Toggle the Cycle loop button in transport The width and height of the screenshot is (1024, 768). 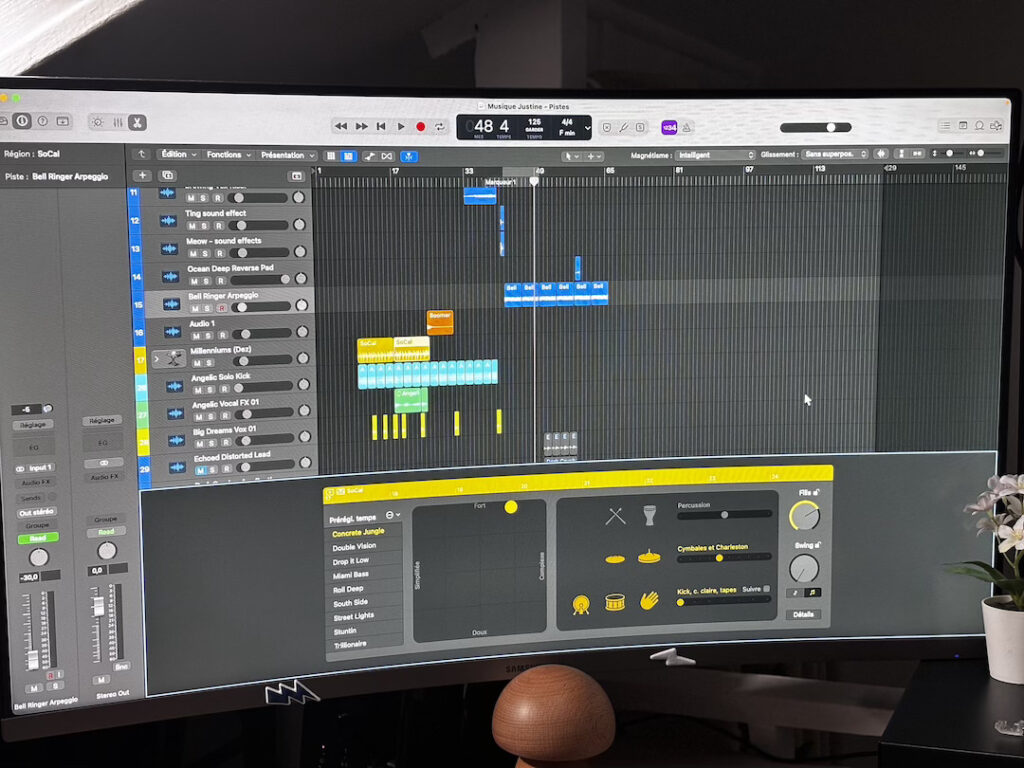439,127
